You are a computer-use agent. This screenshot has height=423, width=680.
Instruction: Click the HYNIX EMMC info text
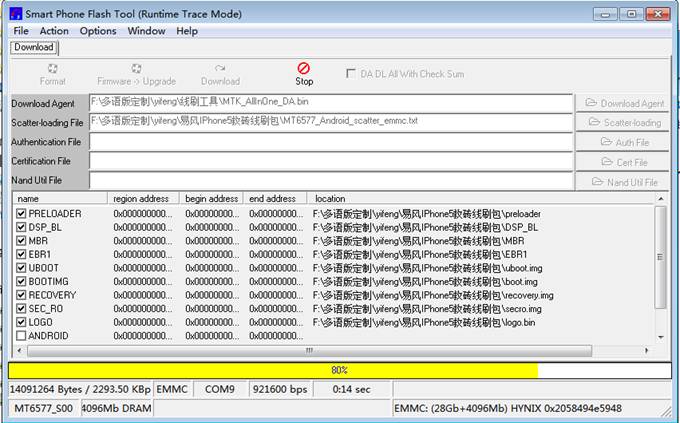[508, 409]
